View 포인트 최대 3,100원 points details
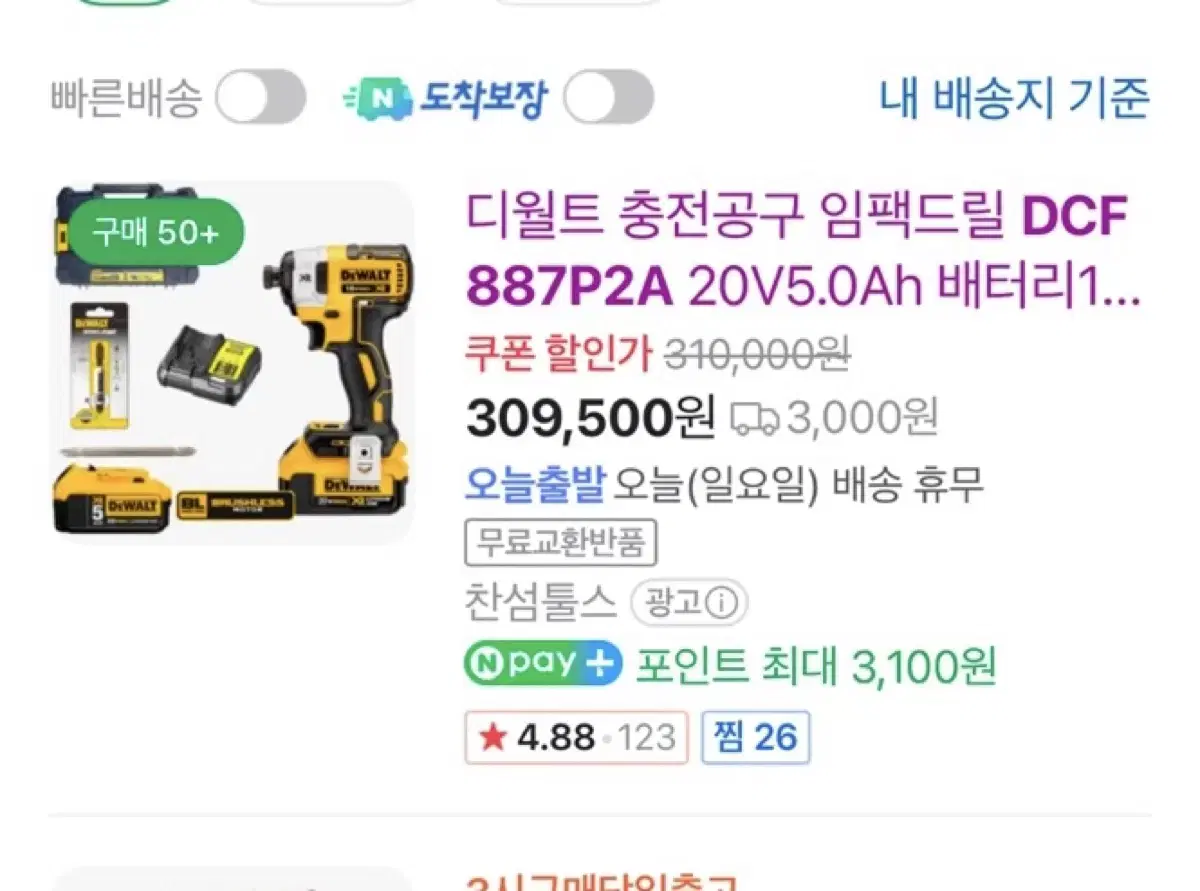 816,665
